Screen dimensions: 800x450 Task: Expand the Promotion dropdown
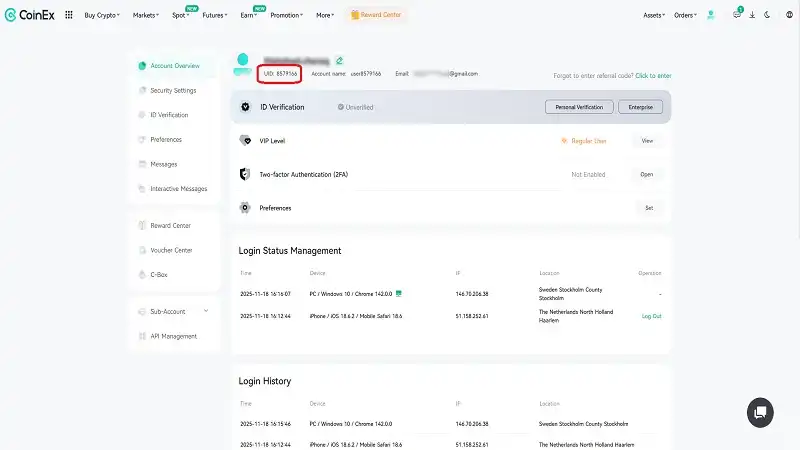point(287,15)
